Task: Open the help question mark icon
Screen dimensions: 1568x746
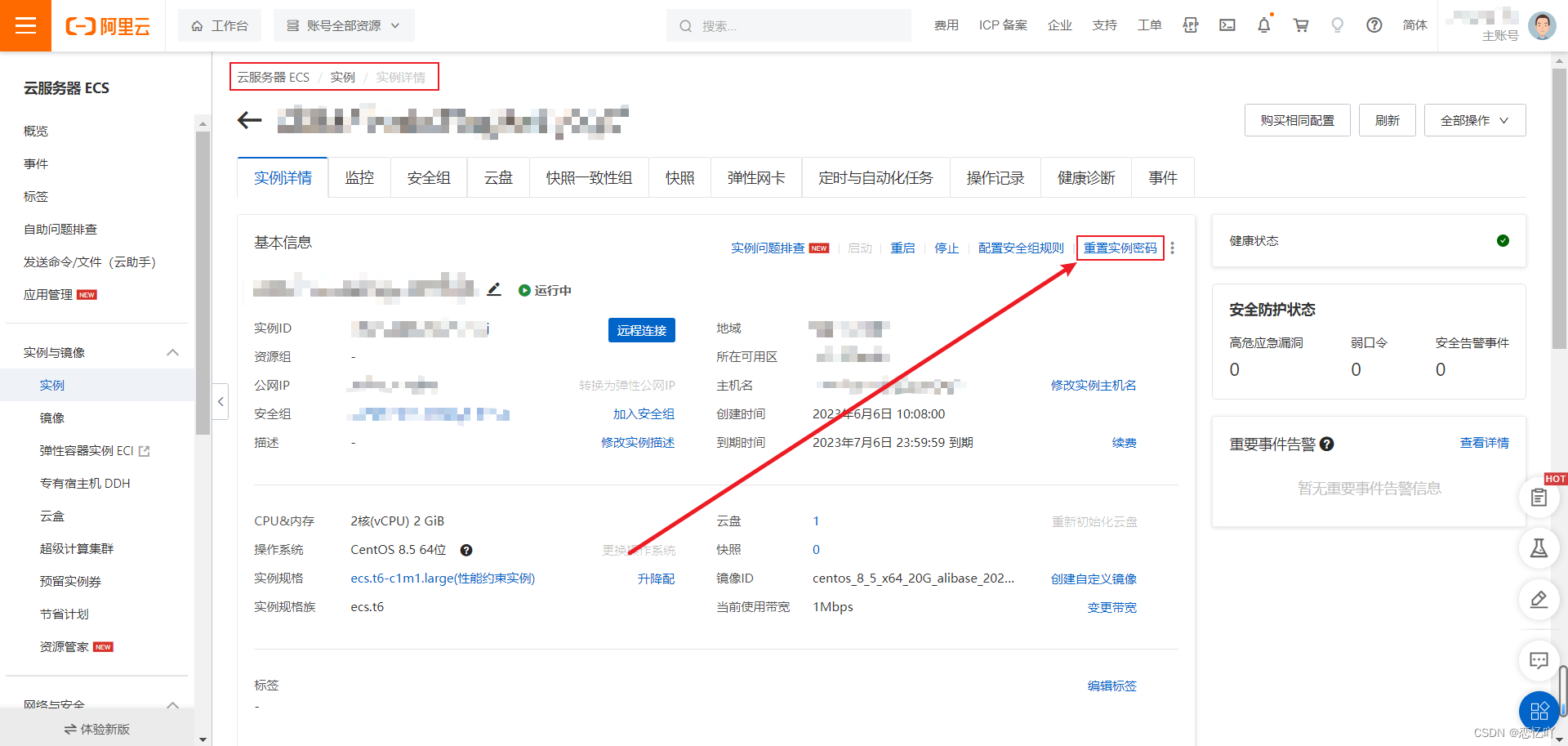Action: pyautogui.click(x=1374, y=25)
